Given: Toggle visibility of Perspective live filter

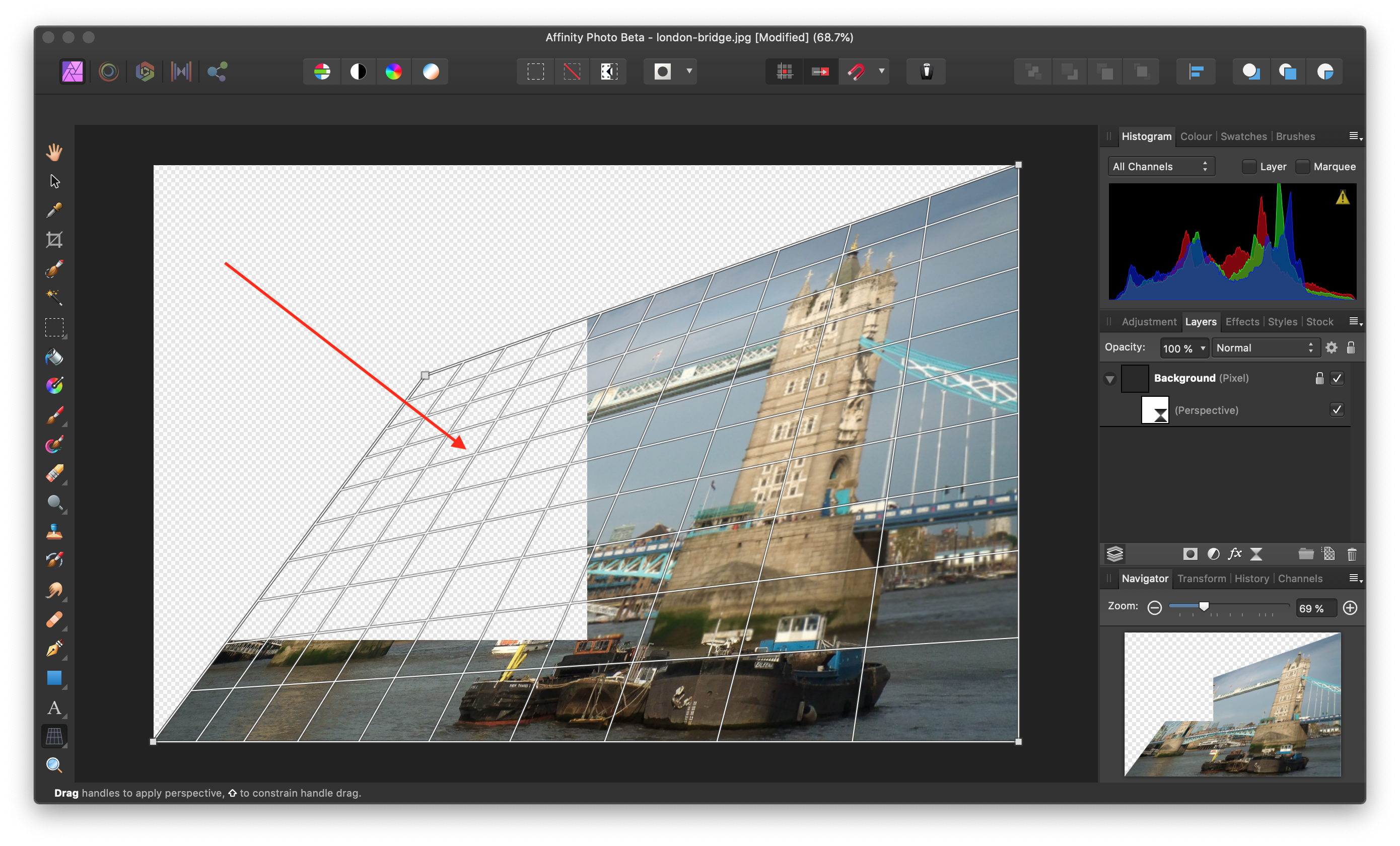Looking at the screenshot, I should click(1339, 410).
